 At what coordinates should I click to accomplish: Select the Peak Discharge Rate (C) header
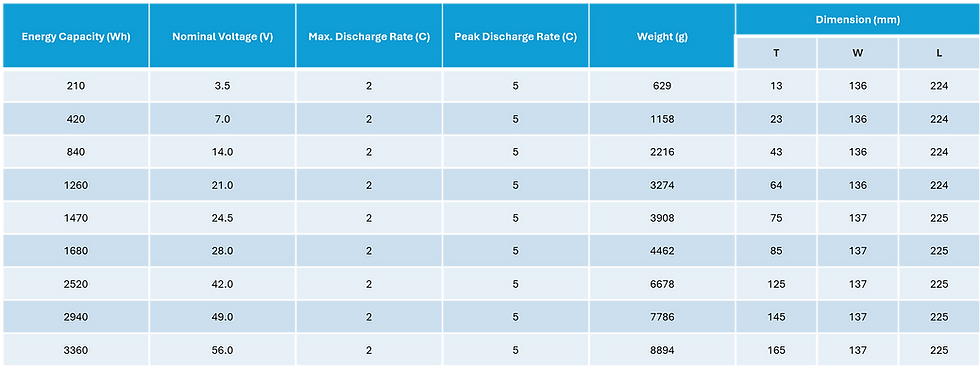pos(516,36)
